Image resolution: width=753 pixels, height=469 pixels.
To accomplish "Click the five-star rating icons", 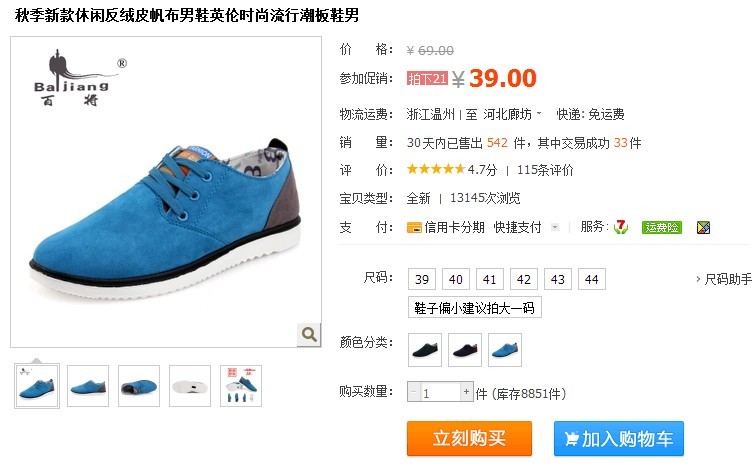I will [x=436, y=169].
